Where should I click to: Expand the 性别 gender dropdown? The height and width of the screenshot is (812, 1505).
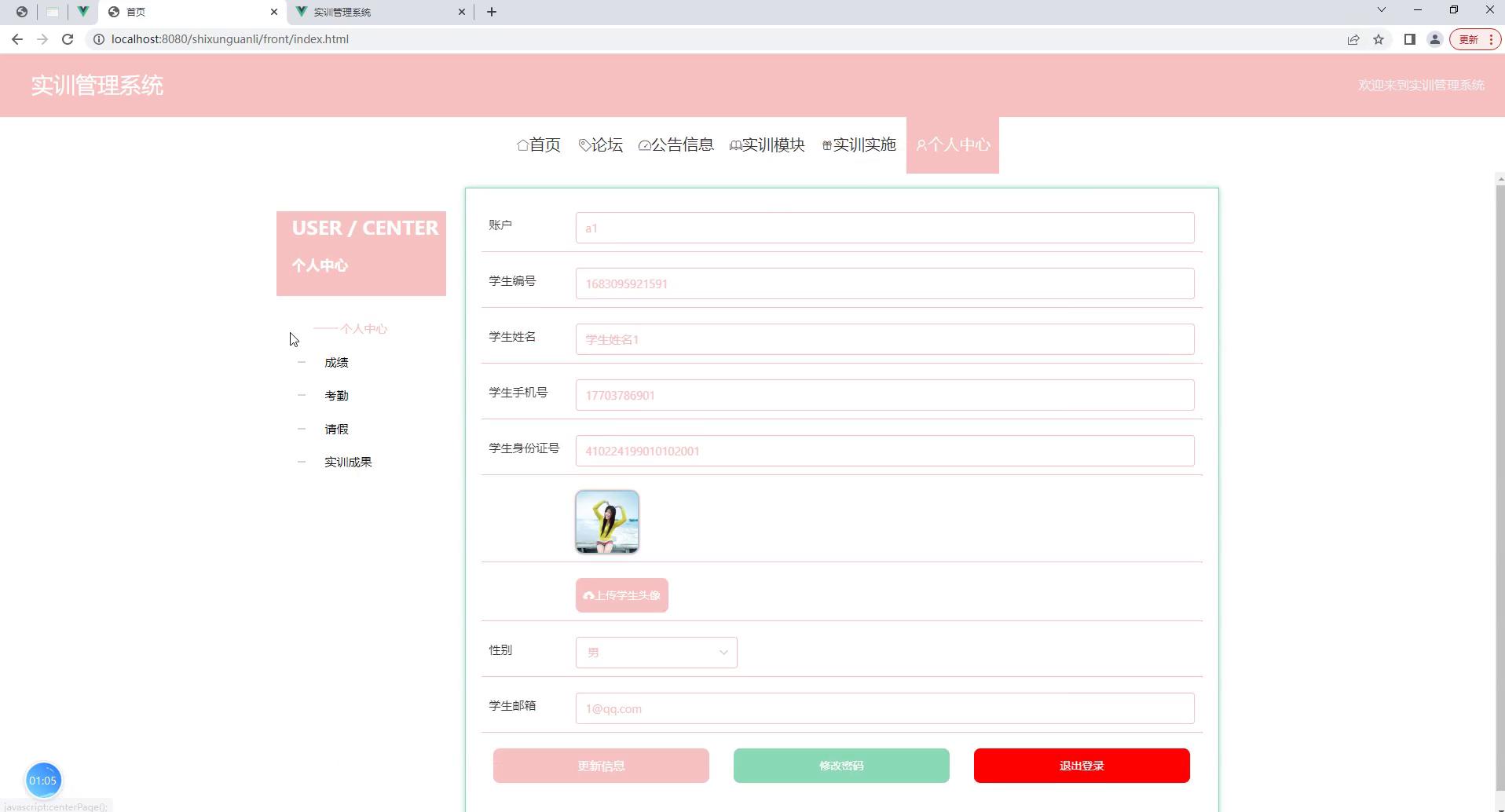click(657, 653)
